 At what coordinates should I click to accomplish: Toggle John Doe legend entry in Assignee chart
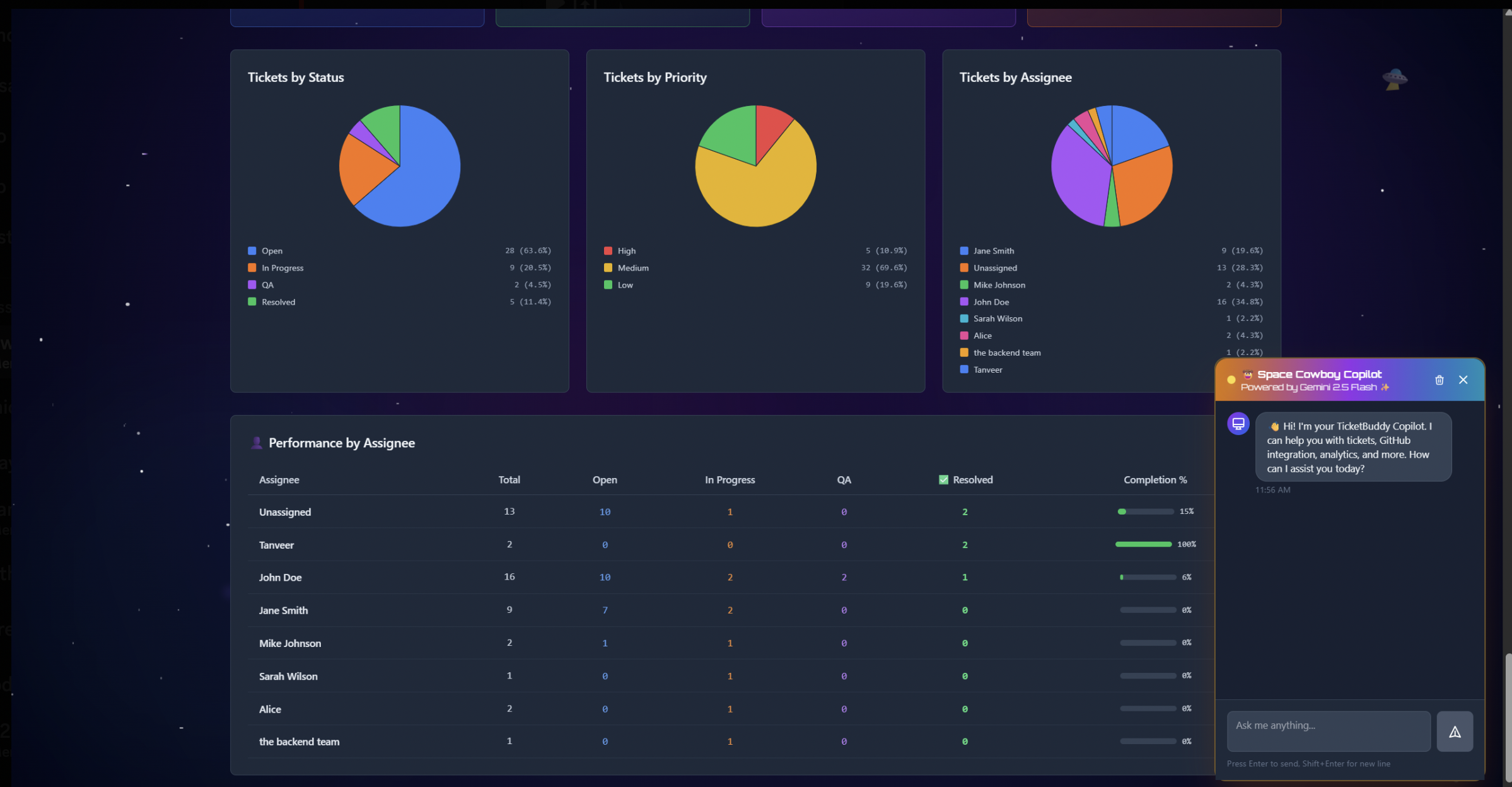991,302
